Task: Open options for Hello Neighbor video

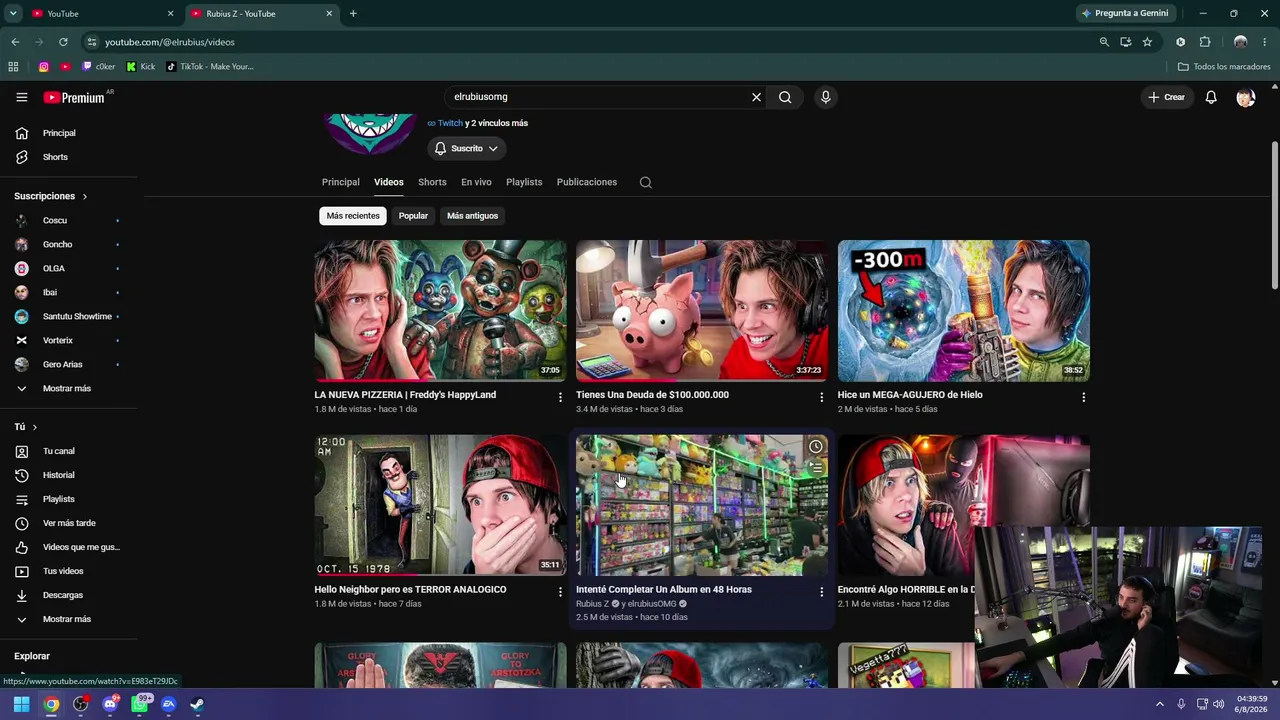Action: coord(560,592)
